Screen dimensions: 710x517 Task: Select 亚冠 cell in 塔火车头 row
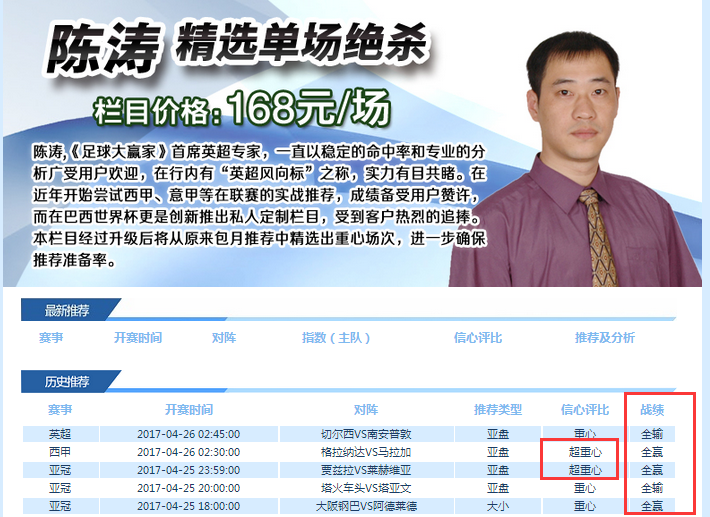tap(60, 488)
